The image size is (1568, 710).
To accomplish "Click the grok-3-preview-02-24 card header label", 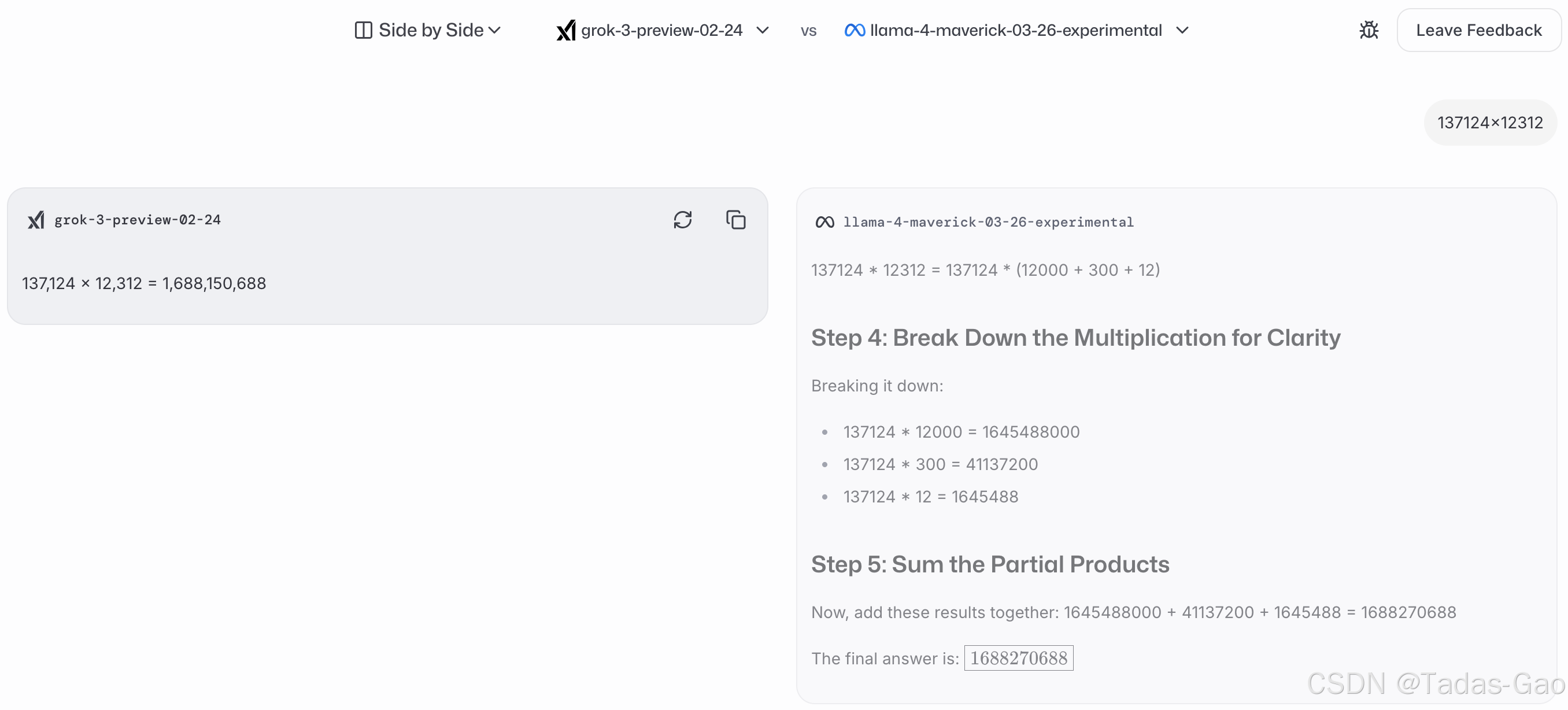I will (x=138, y=220).
